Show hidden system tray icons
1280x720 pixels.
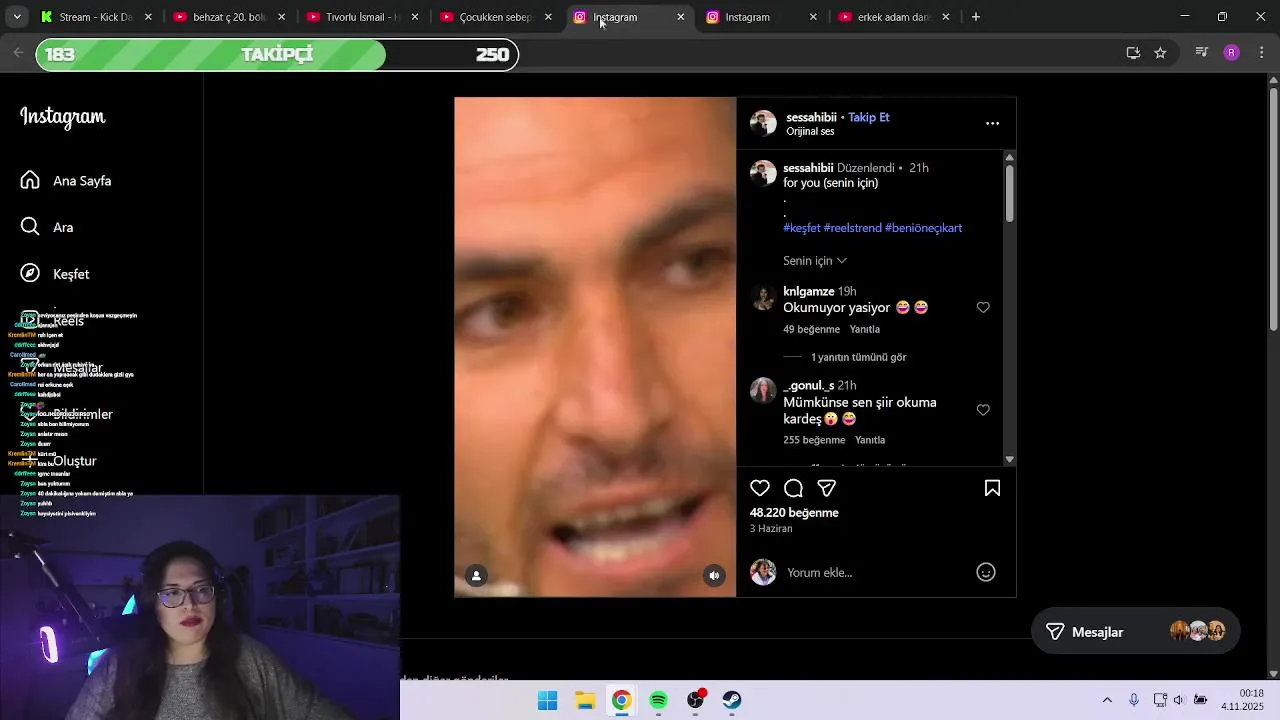click(1107, 700)
